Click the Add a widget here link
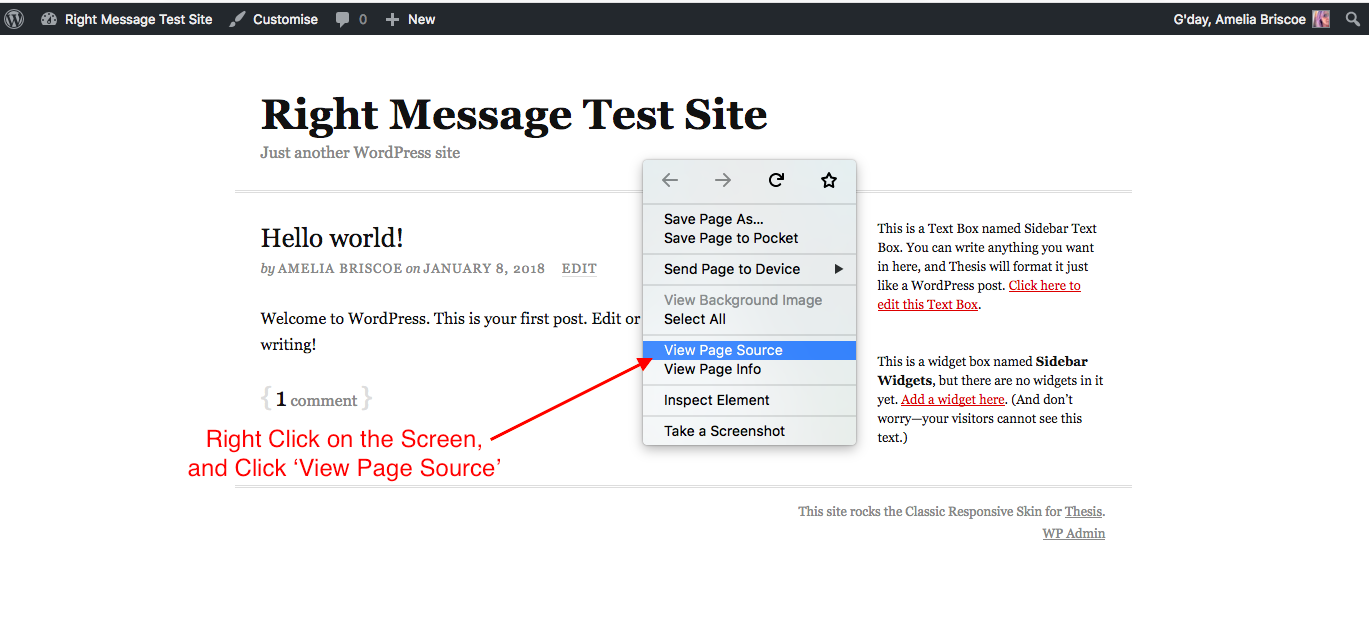This screenshot has width=1369, height=622. (x=952, y=400)
